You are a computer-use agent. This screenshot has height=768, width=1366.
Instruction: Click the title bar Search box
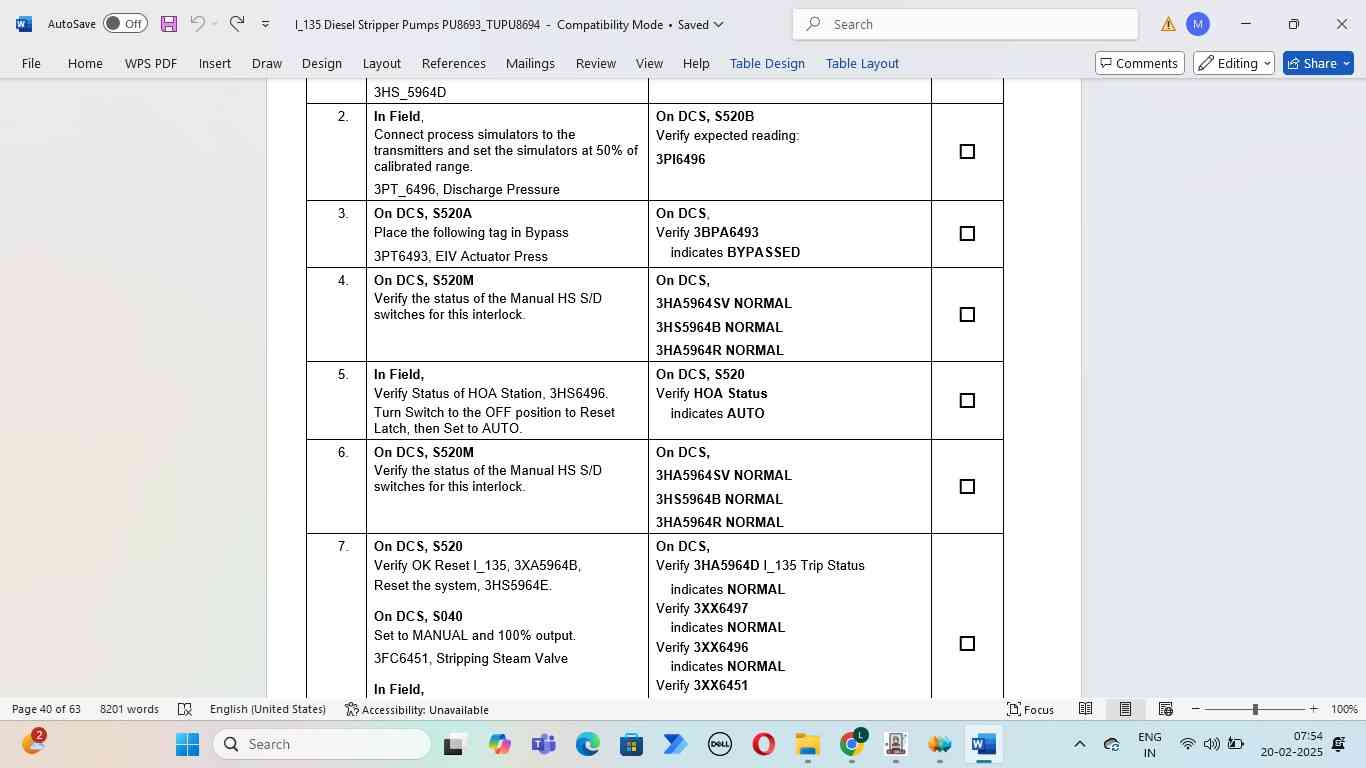tap(965, 24)
